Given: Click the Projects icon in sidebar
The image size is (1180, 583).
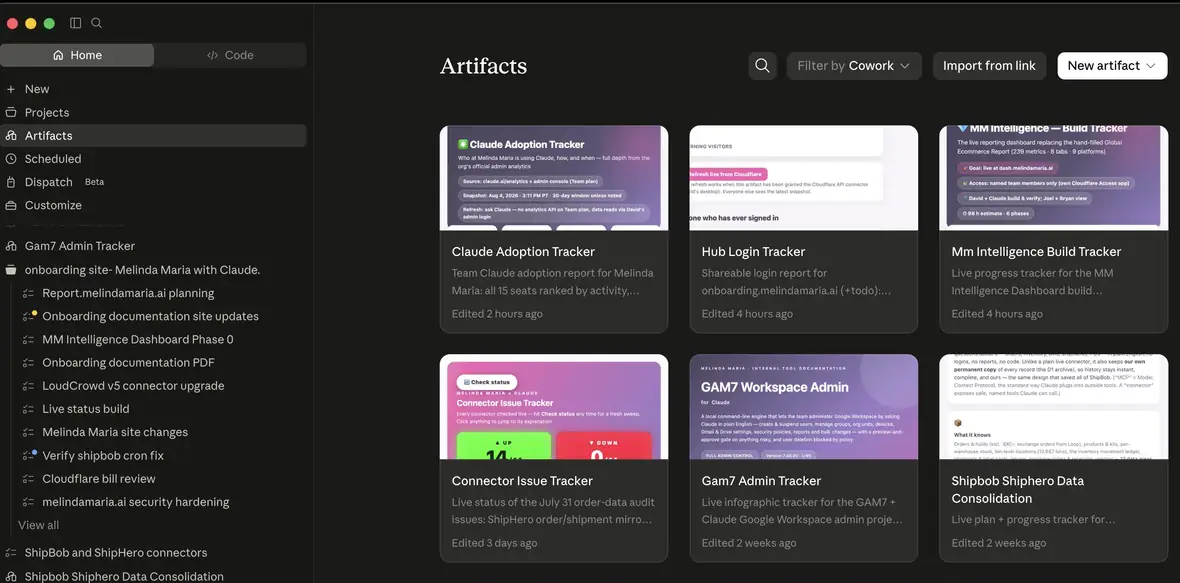Looking at the screenshot, I should coord(11,112).
